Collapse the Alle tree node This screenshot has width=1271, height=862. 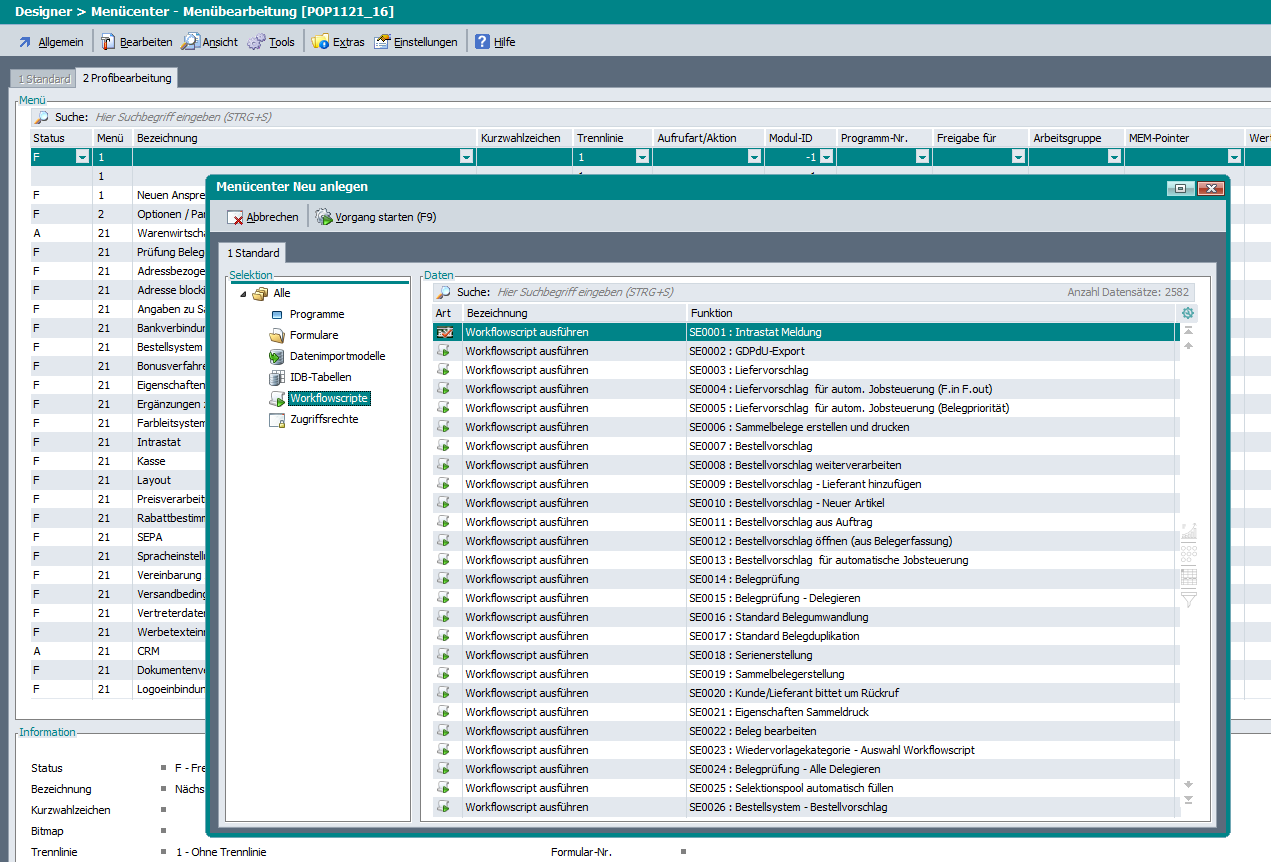[x=243, y=294]
